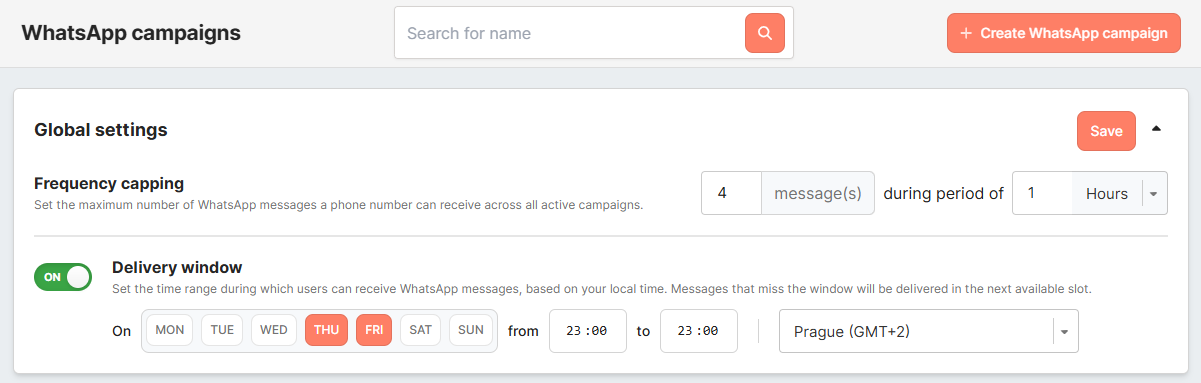The width and height of the screenshot is (1201, 383).
Task: Enable Tuesday in the delivery days
Action: click(x=222, y=330)
